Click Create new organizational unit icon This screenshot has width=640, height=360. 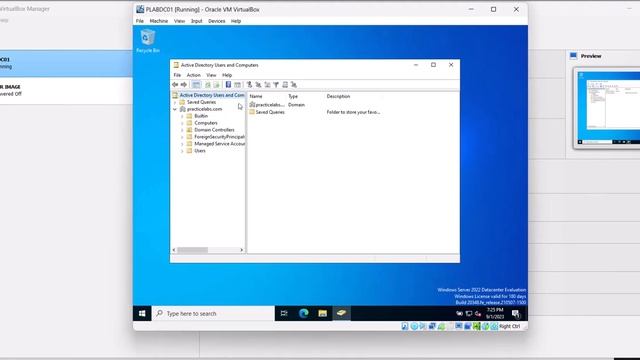pyautogui.click(x=267, y=84)
